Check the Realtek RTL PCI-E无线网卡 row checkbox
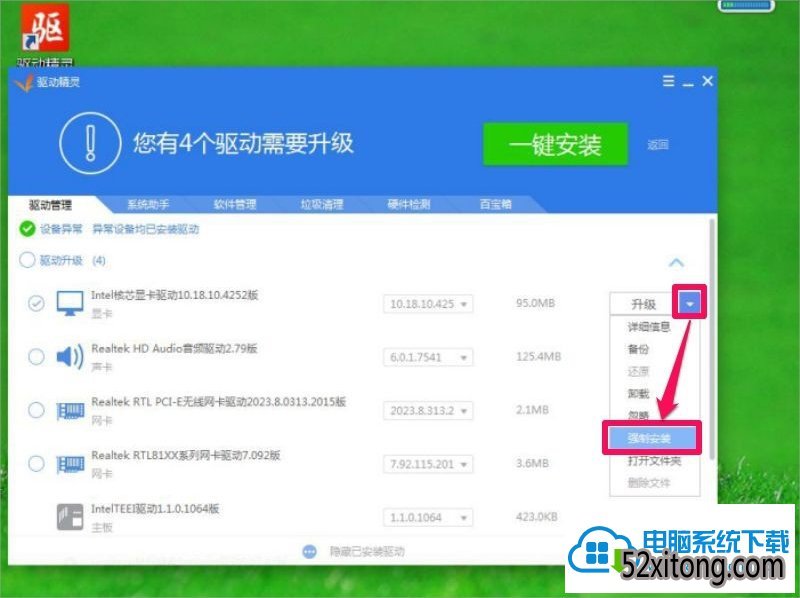The height and width of the screenshot is (598, 800). coord(36,410)
